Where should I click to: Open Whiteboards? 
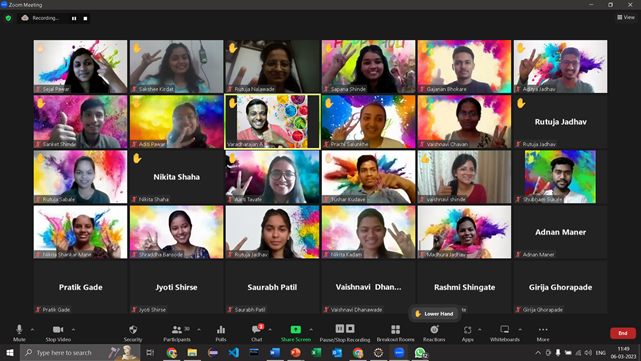pos(504,333)
